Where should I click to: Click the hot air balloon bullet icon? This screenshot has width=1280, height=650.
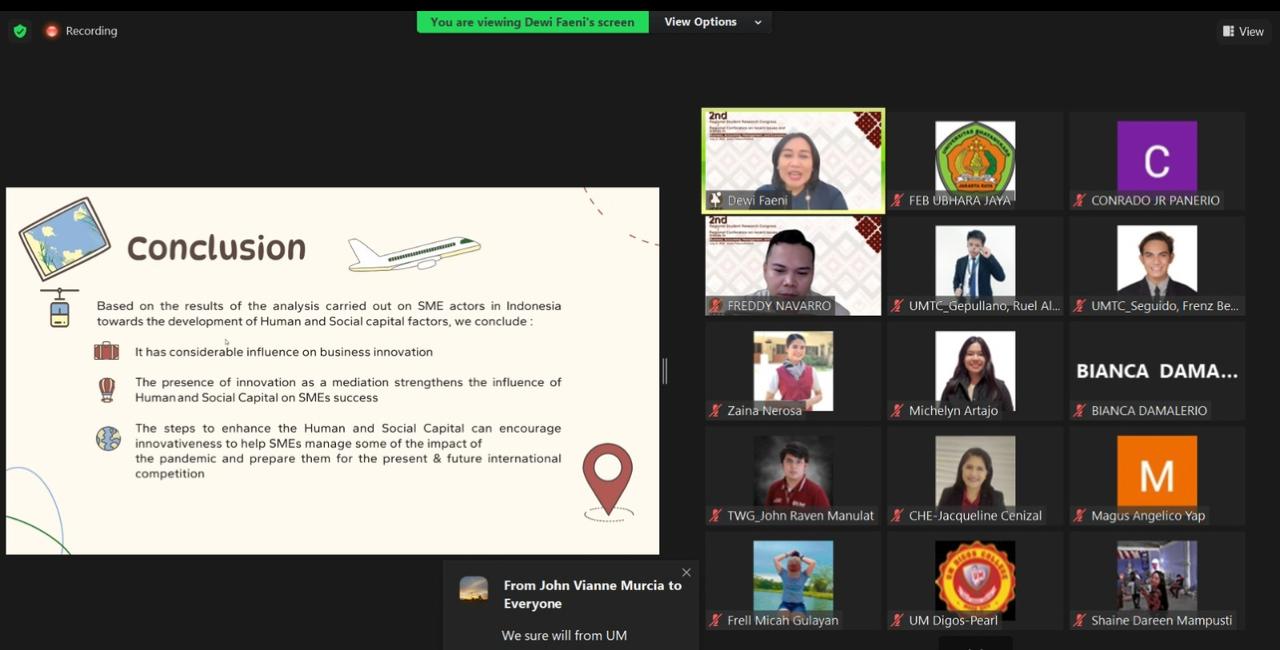coord(107,389)
